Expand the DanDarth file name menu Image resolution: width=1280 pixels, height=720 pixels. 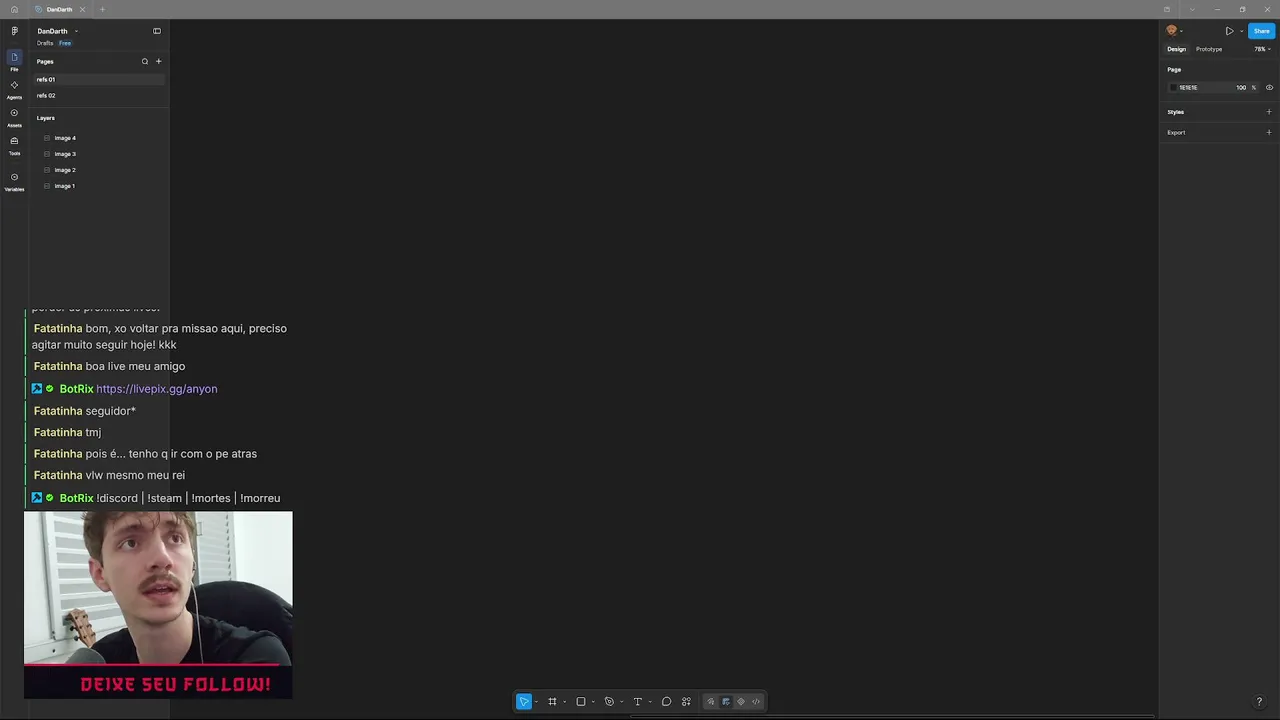click(x=76, y=31)
